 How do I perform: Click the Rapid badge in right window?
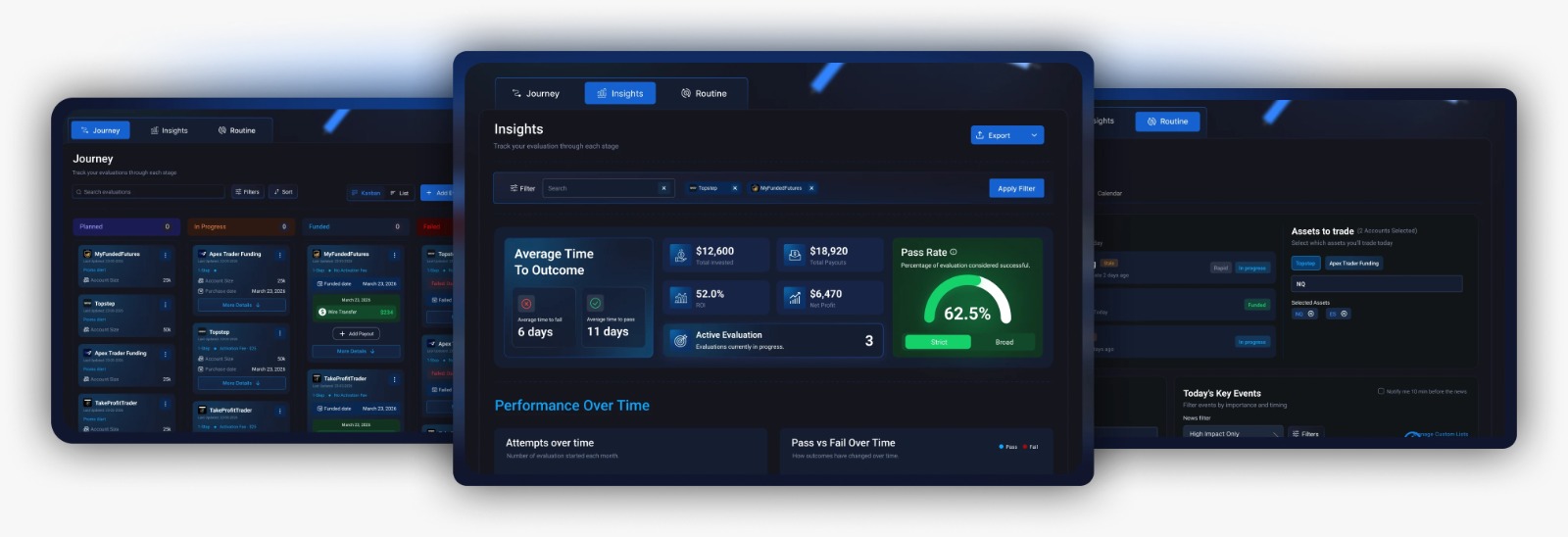pyautogui.click(x=1220, y=268)
